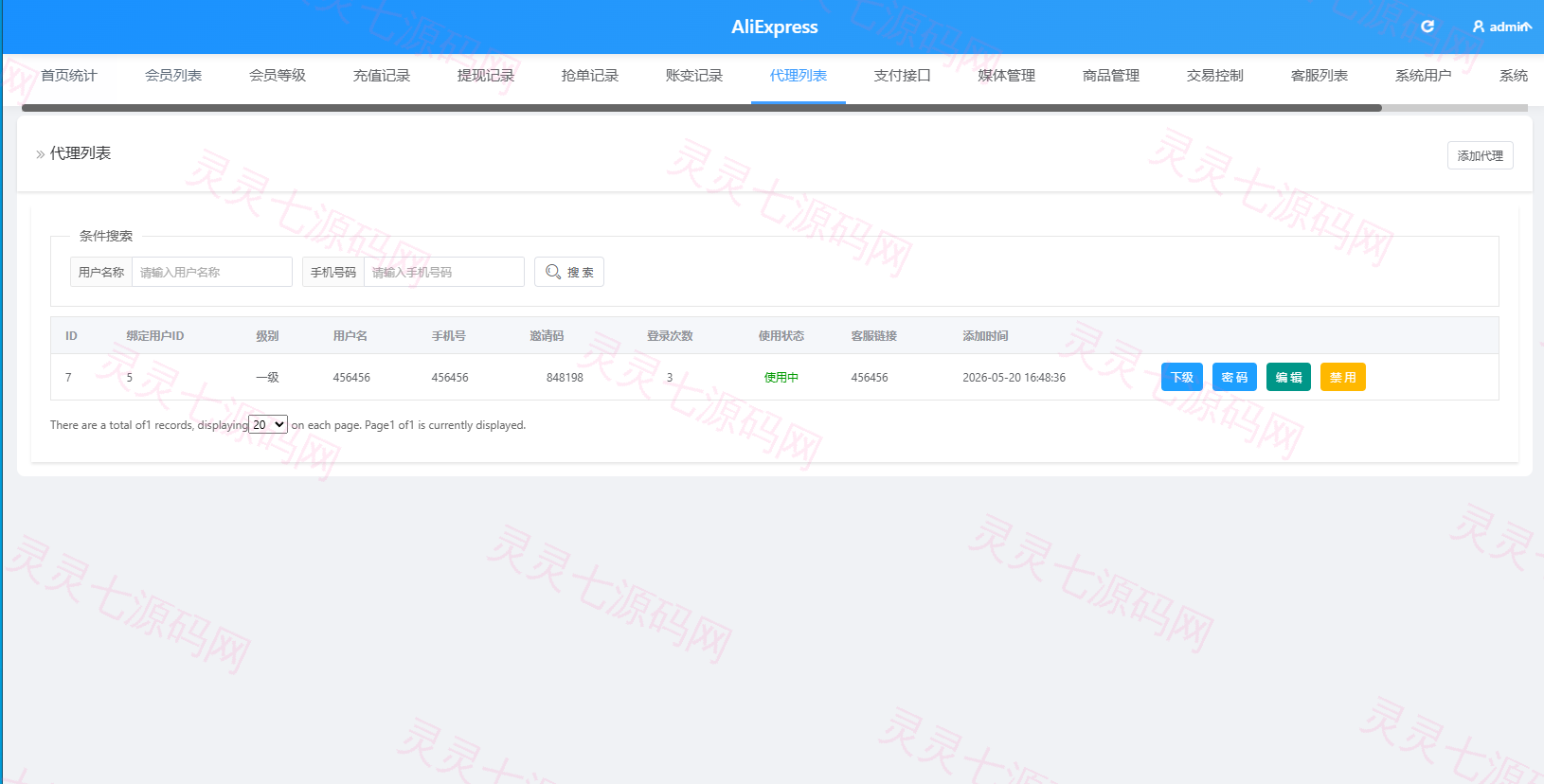Open the 会员等级 tab
The image size is (1544, 784).
tap(278, 76)
